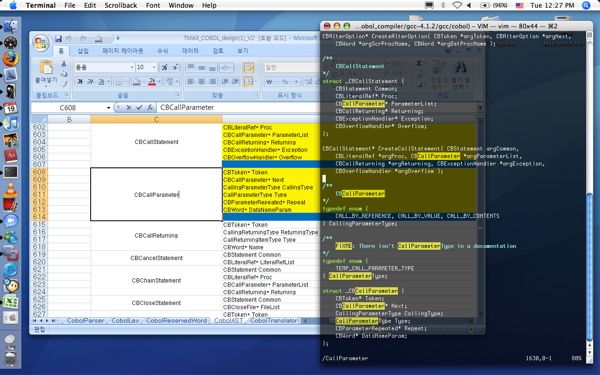The image size is (600, 375).
Task: Expand the font group dialog launcher
Action: (178, 95)
